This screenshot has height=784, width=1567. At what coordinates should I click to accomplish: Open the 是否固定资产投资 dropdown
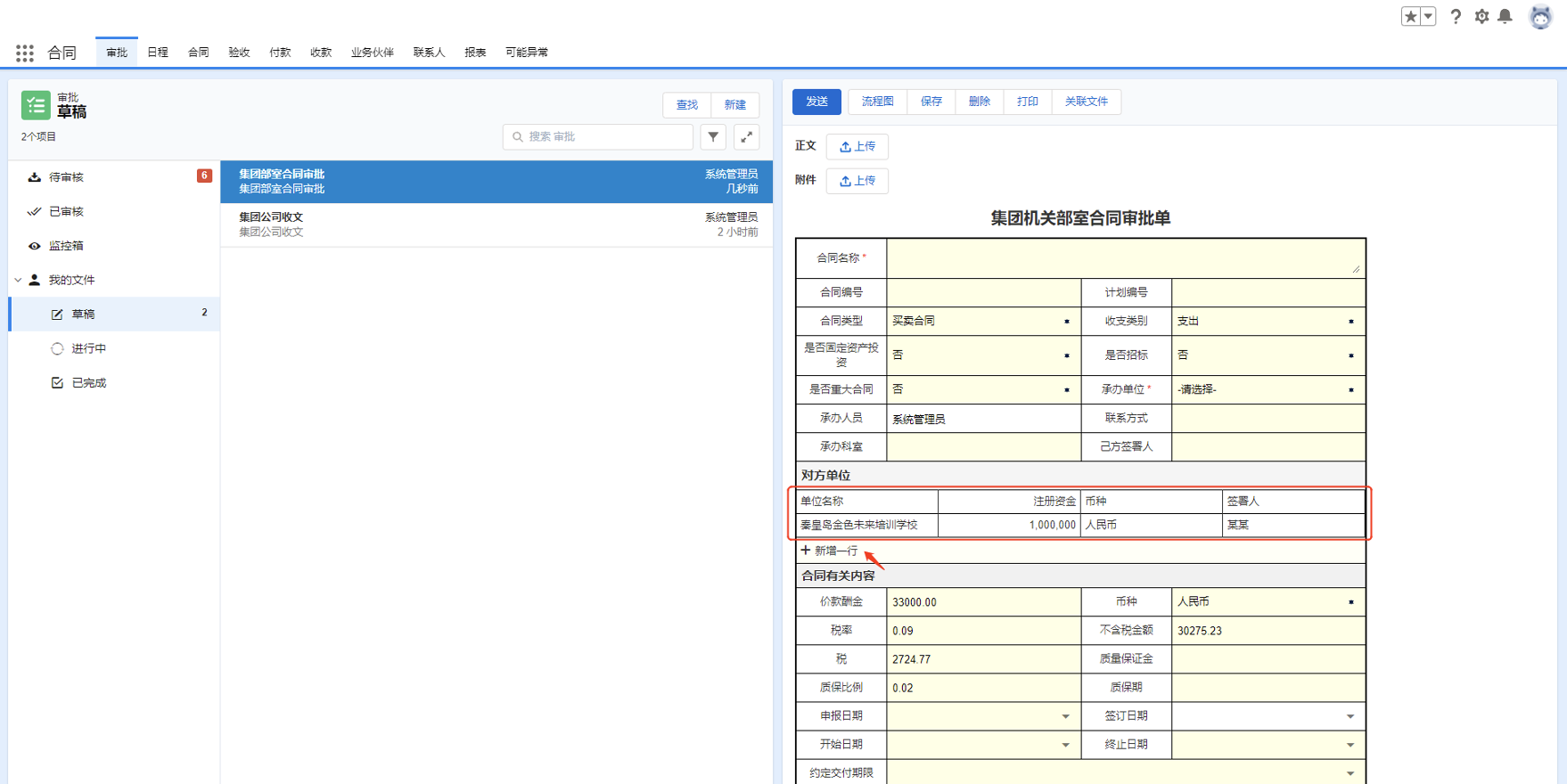[984, 355]
